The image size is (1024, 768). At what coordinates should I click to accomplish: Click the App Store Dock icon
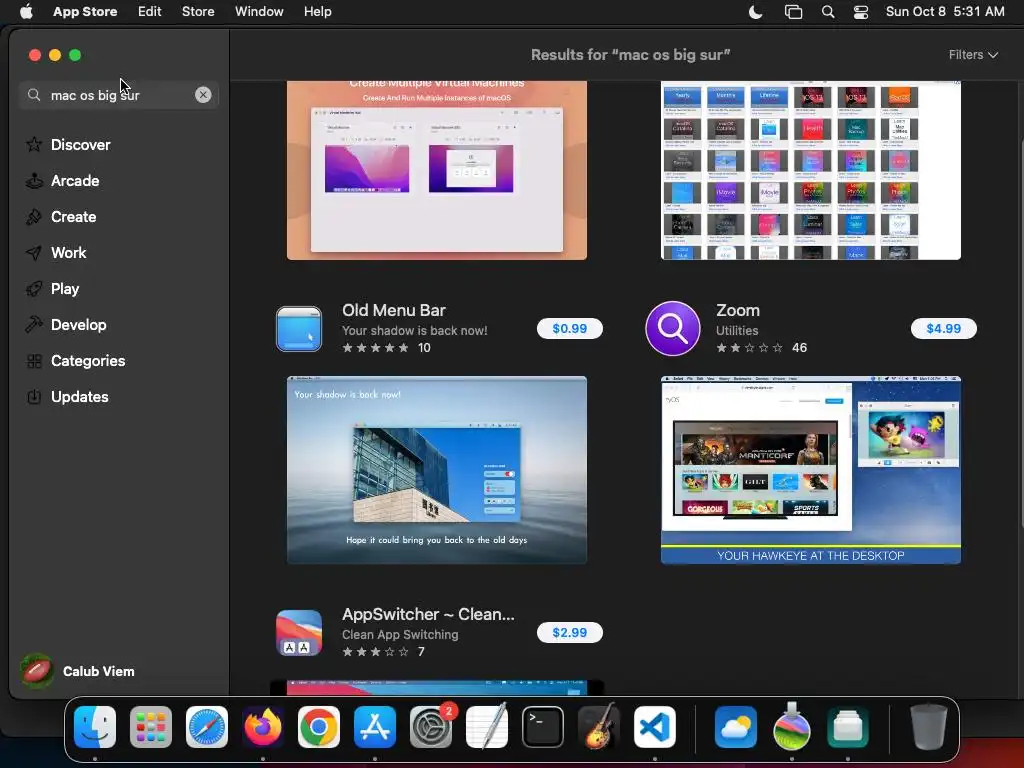pyautogui.click(x=375, y=727)
